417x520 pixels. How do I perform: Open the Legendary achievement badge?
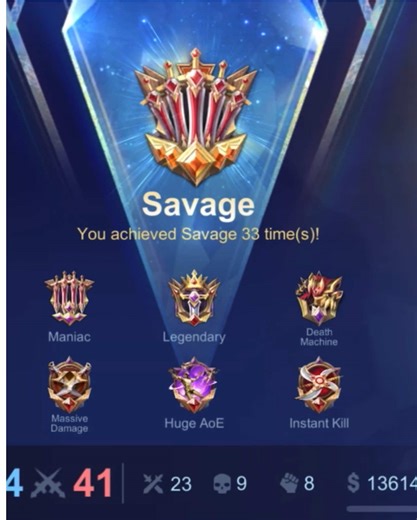click(194, 298)
